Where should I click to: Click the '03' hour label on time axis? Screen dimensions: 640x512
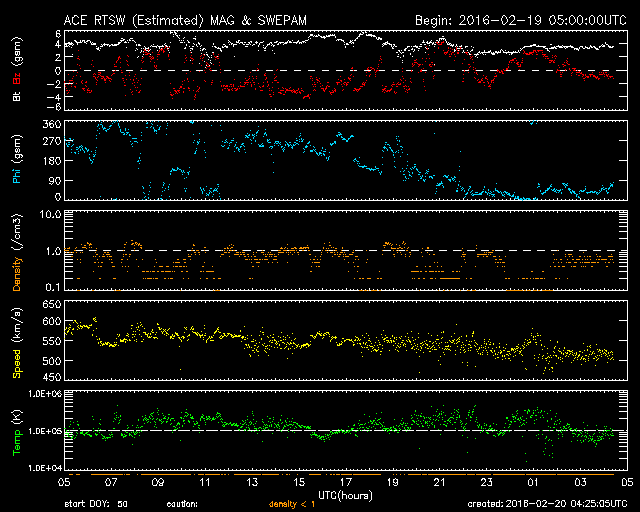[x=580, y=483]
